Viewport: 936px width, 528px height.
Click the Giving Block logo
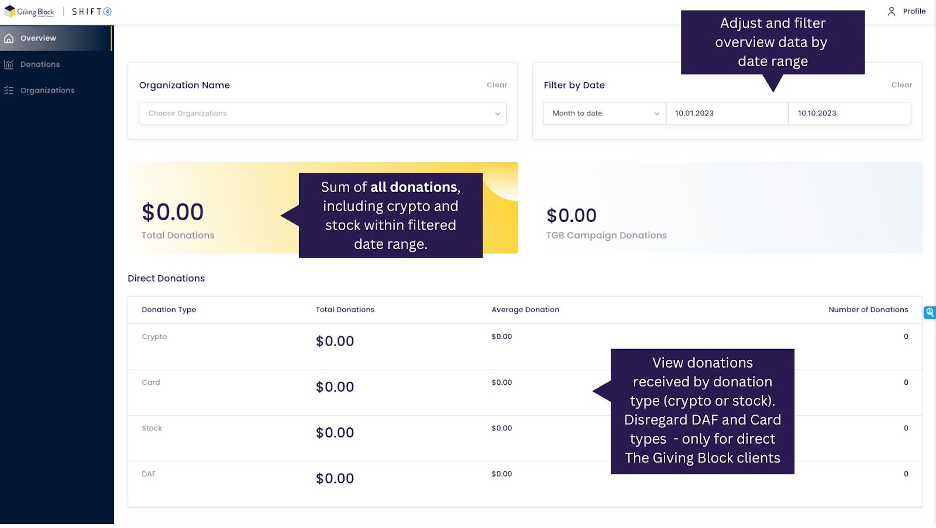[x=32, y=11]
